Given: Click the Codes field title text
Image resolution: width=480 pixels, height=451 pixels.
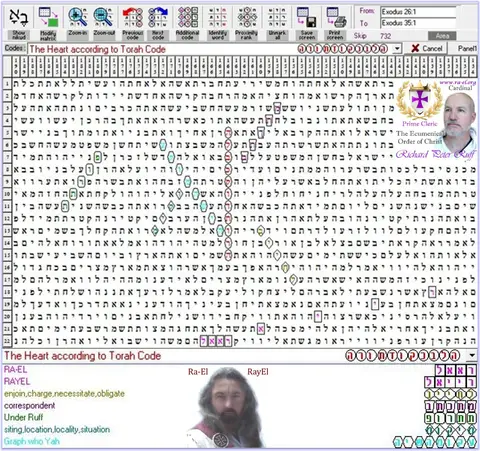Looking at the screenshot, I should coord(97,49).
